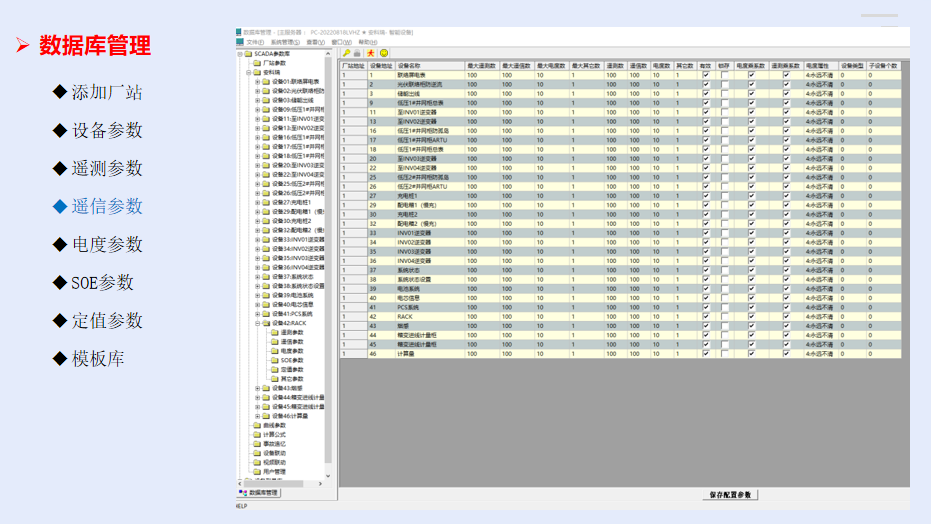Open the 计算公式 folder in tree

(274, 434)
